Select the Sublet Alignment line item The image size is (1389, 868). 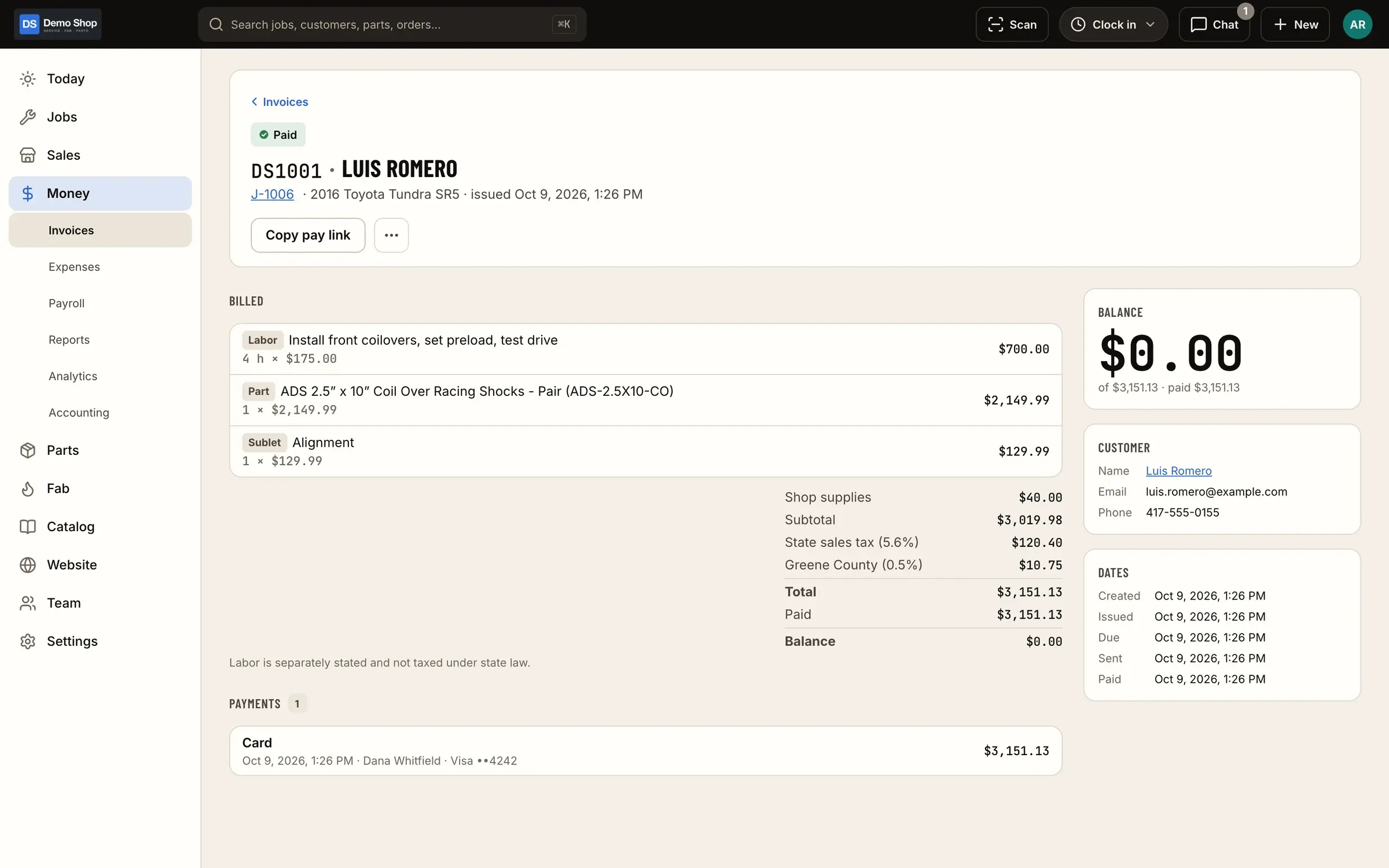645,451
